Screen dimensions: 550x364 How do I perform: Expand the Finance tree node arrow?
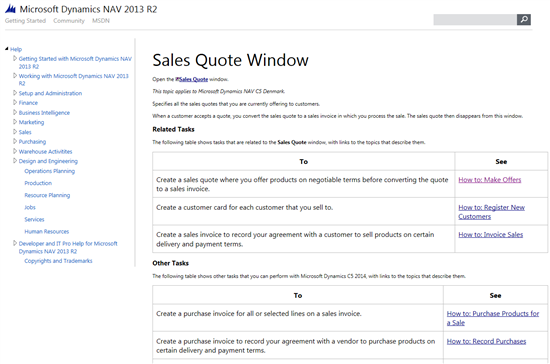pos(15,102)
